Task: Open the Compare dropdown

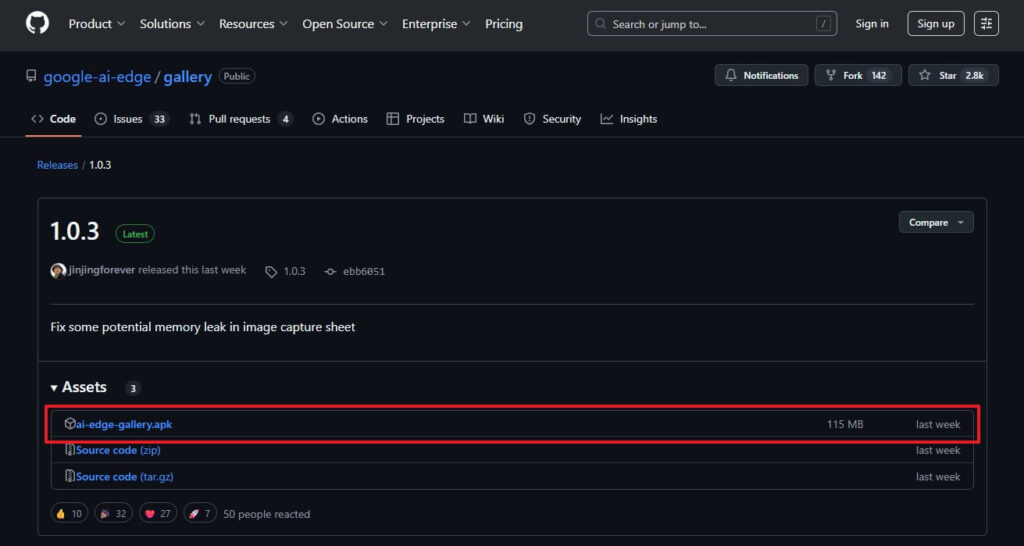Action: [x=936, y=222]
